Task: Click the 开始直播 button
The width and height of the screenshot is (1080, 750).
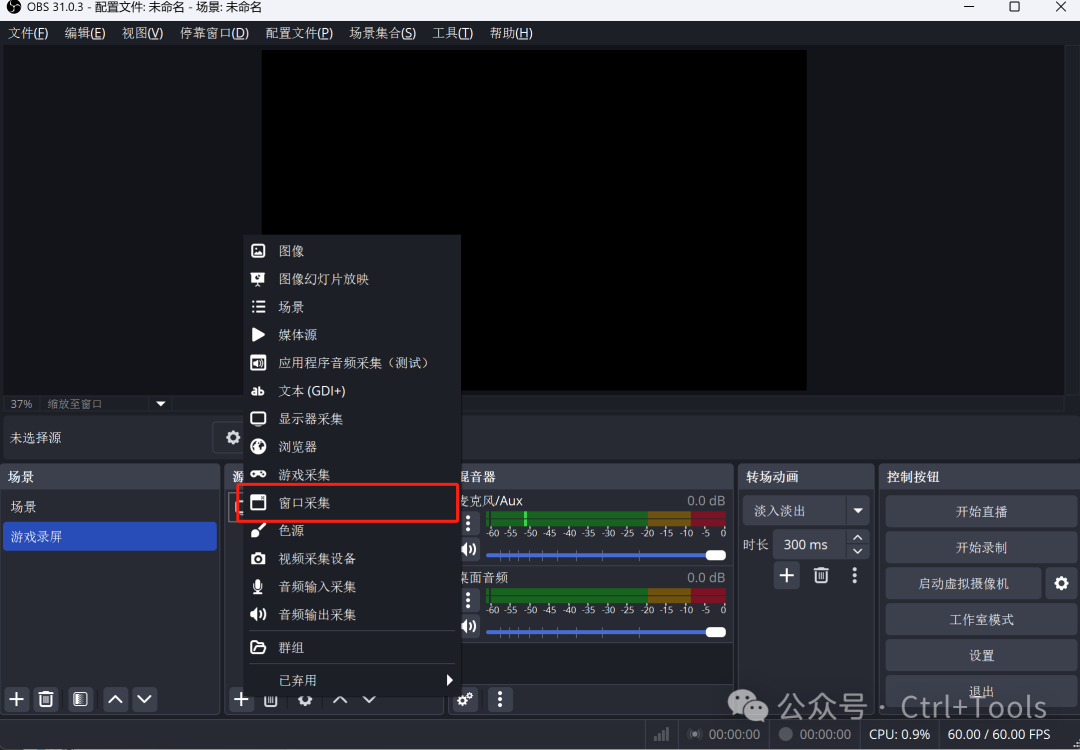Action: (x=981, y=511)
